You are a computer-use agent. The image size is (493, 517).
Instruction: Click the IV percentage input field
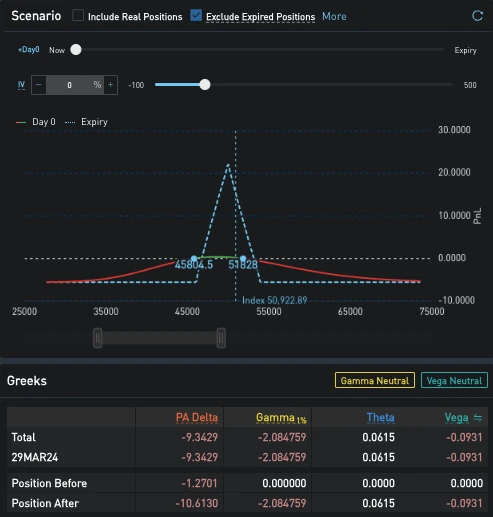[75, 85]
